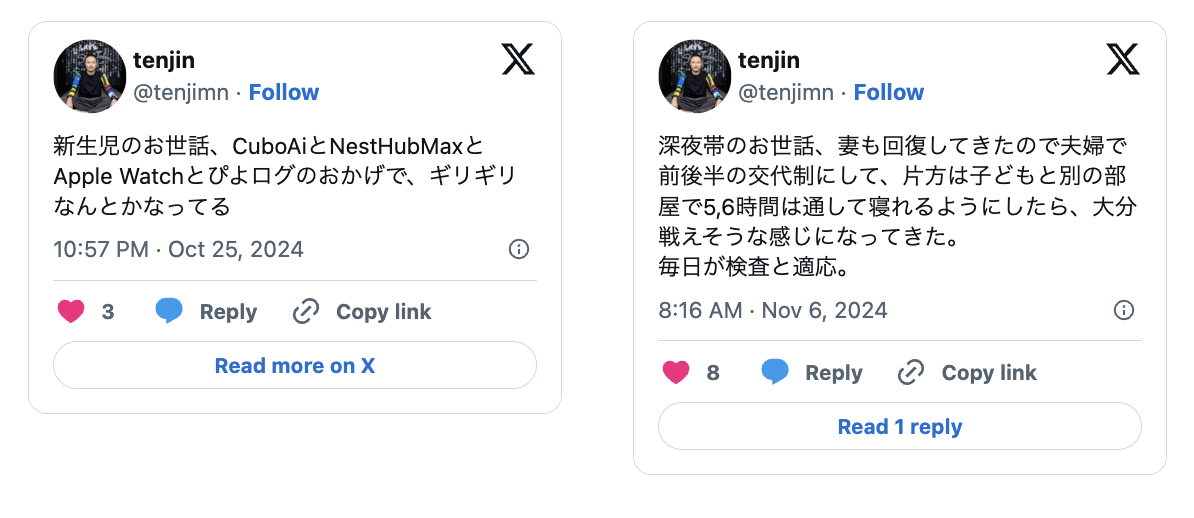Click the copy link chain icon on the right tweet
The width and height of the screenshot is (1194, 518).
click(911, 373)
